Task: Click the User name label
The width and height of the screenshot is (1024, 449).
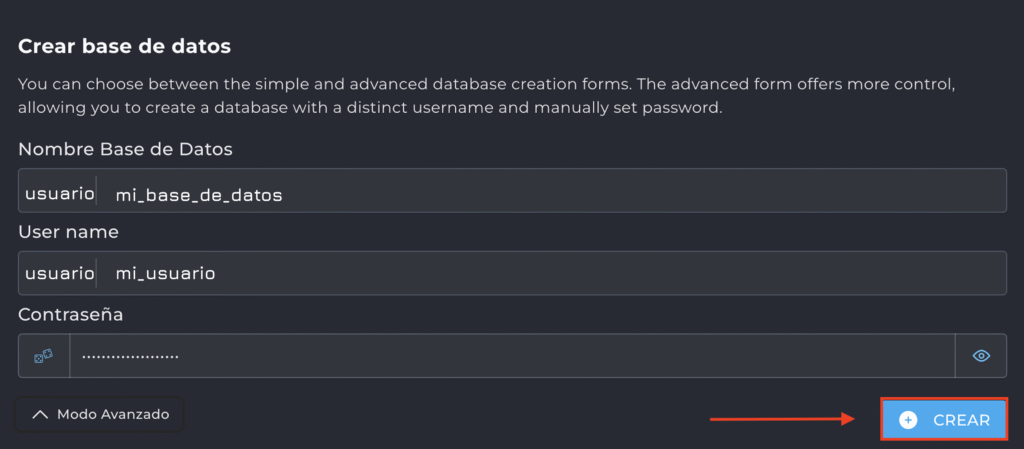Action: (68, 231)
